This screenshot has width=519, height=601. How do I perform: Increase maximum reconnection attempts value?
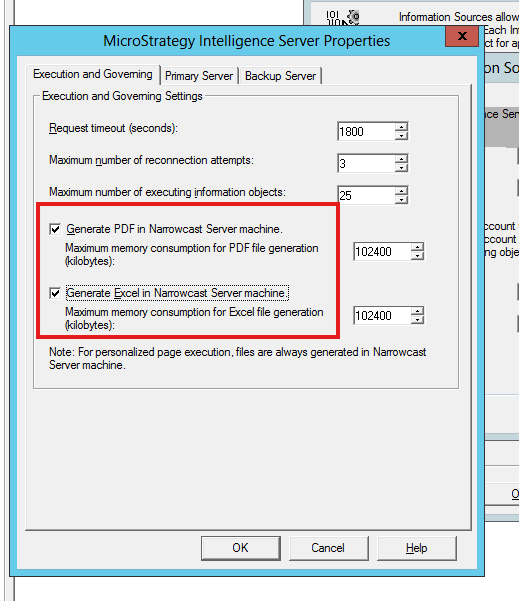click(401, 159)
